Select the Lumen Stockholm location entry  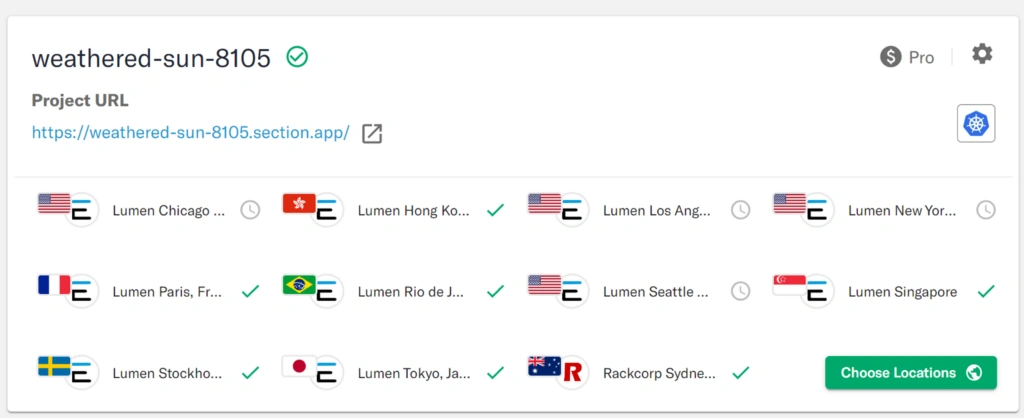point(148,373)
